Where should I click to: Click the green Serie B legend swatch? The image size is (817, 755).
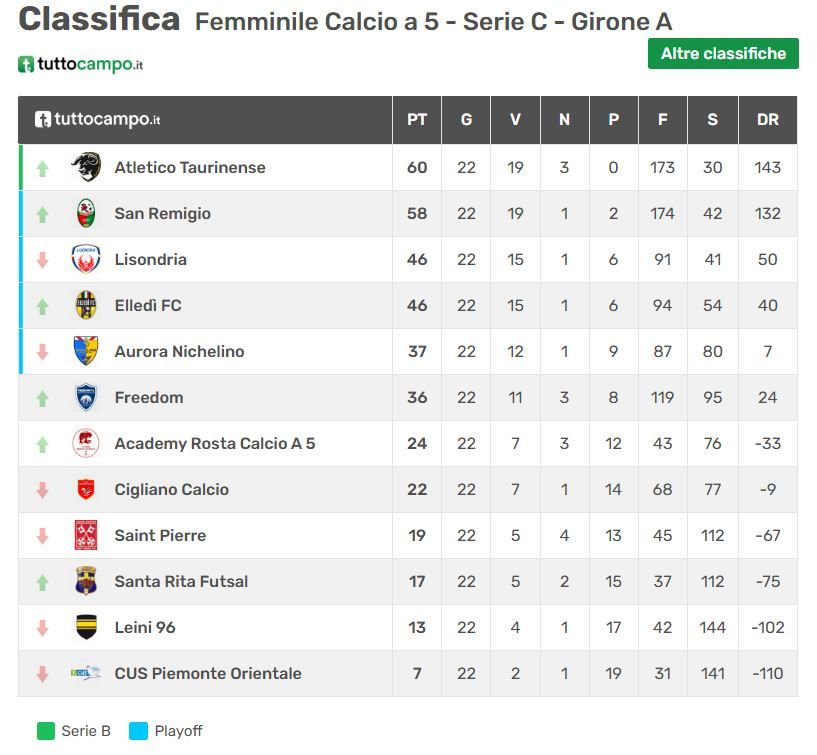(x=46, y=731)
